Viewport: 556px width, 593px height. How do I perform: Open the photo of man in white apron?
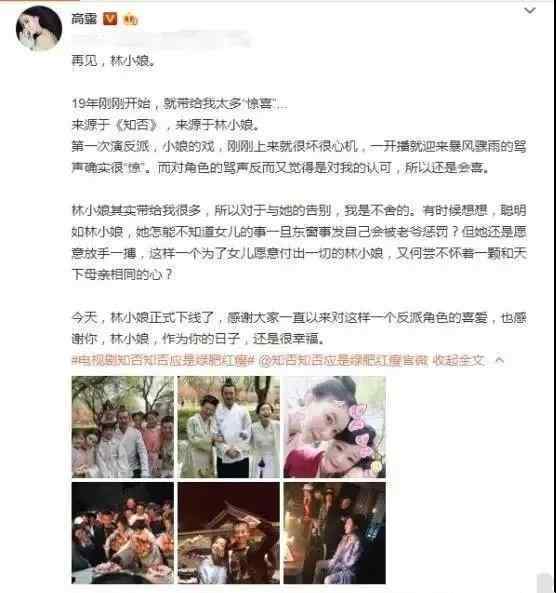click(229, 427)
